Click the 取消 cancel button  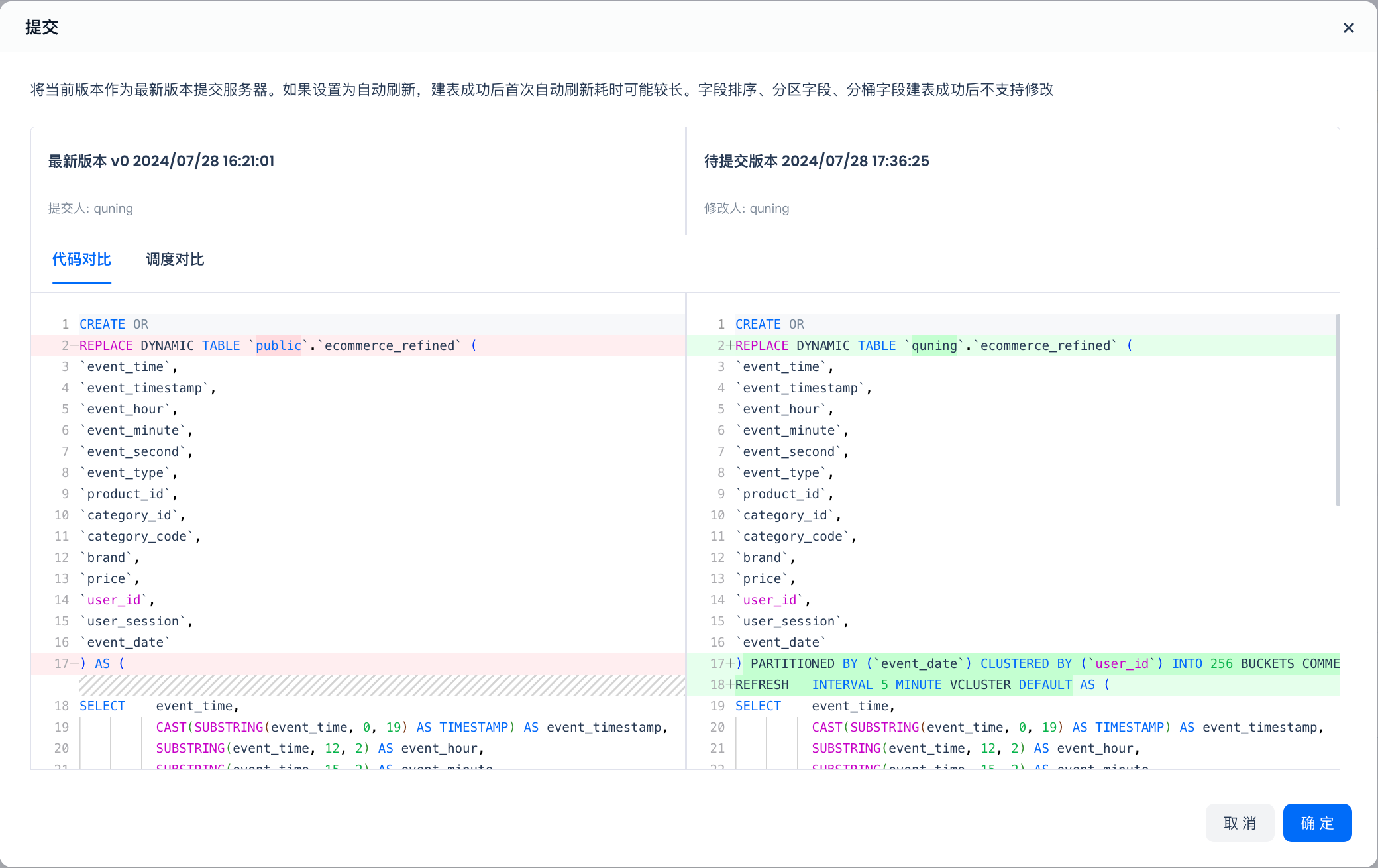pos(1240,823)
